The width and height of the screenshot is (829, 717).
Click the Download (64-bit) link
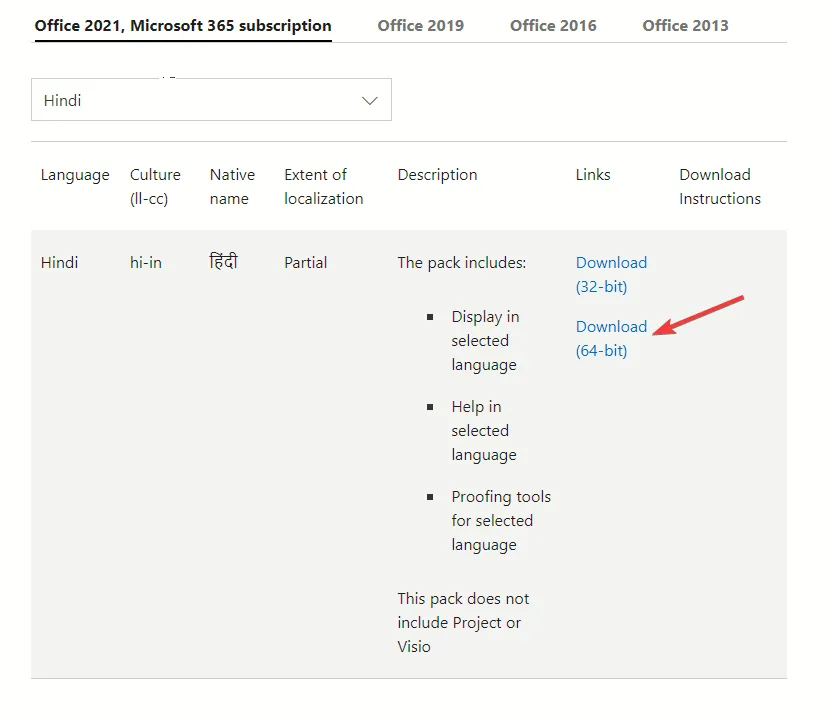611,338
